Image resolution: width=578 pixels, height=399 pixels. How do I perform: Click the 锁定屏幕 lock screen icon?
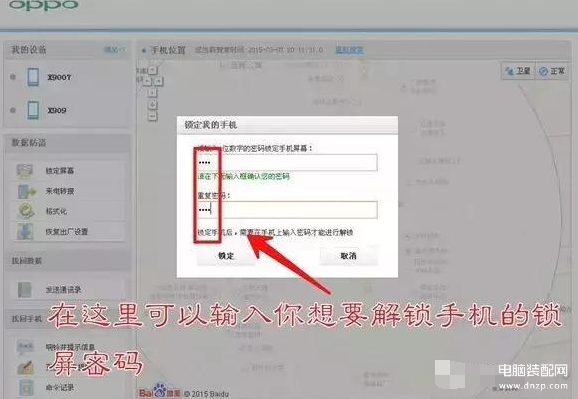click(x=25, y=171)
